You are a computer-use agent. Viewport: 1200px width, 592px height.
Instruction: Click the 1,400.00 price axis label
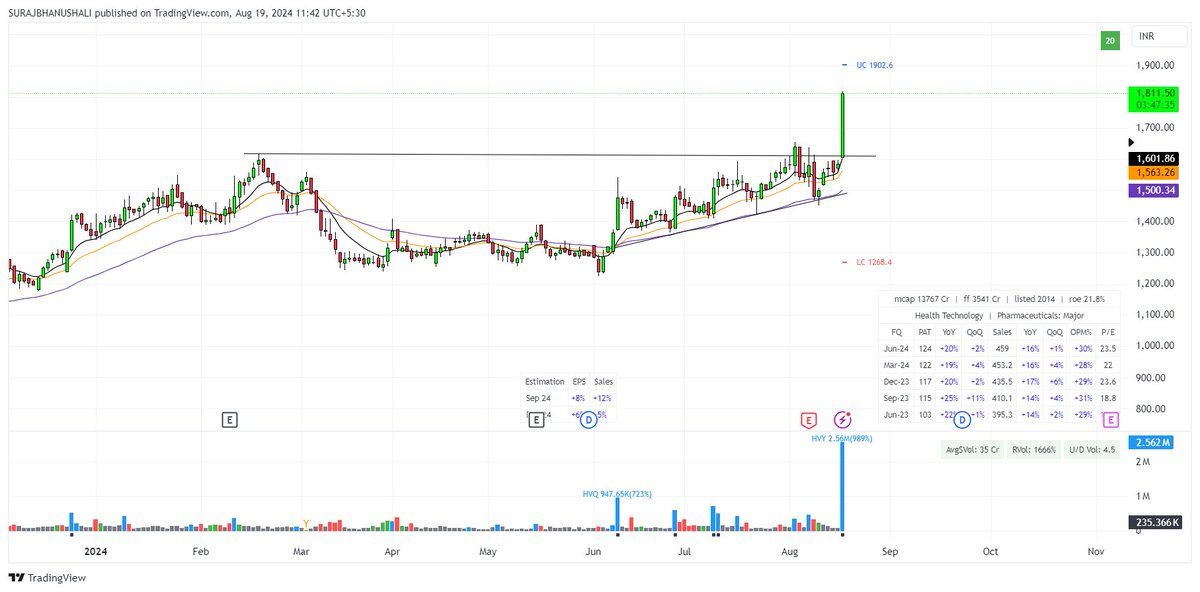pos(1155,221)
